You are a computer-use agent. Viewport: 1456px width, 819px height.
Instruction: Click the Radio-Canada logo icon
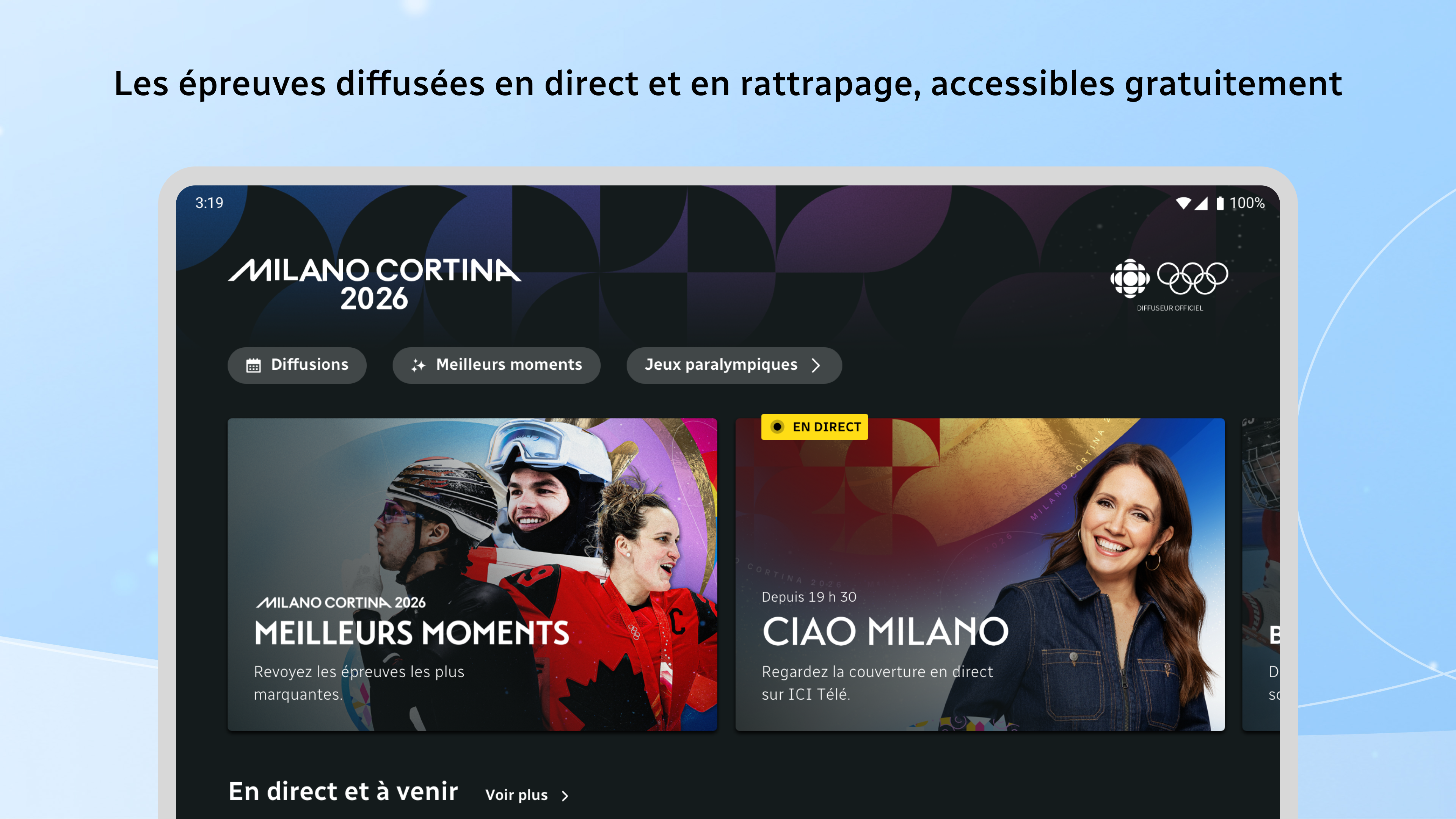[x=1130, y=278]
